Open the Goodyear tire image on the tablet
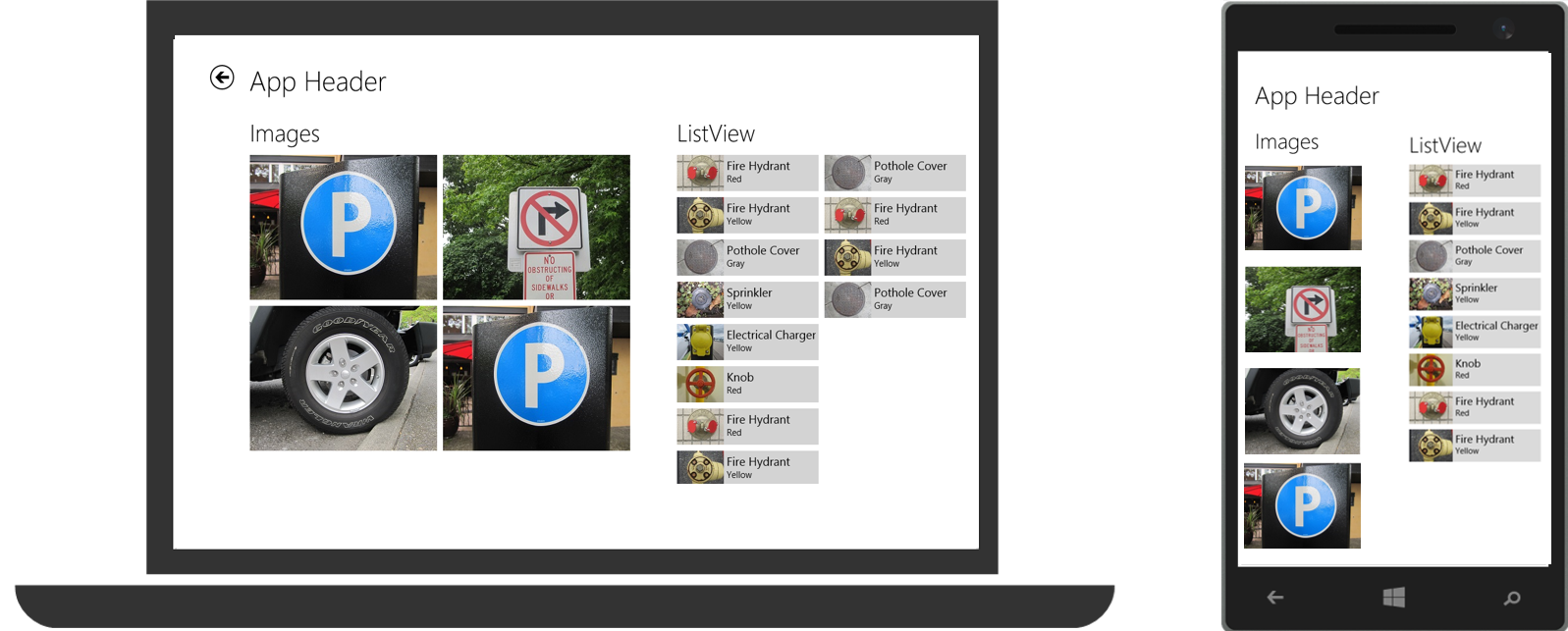1568x631 pixels. coord(343,378)
